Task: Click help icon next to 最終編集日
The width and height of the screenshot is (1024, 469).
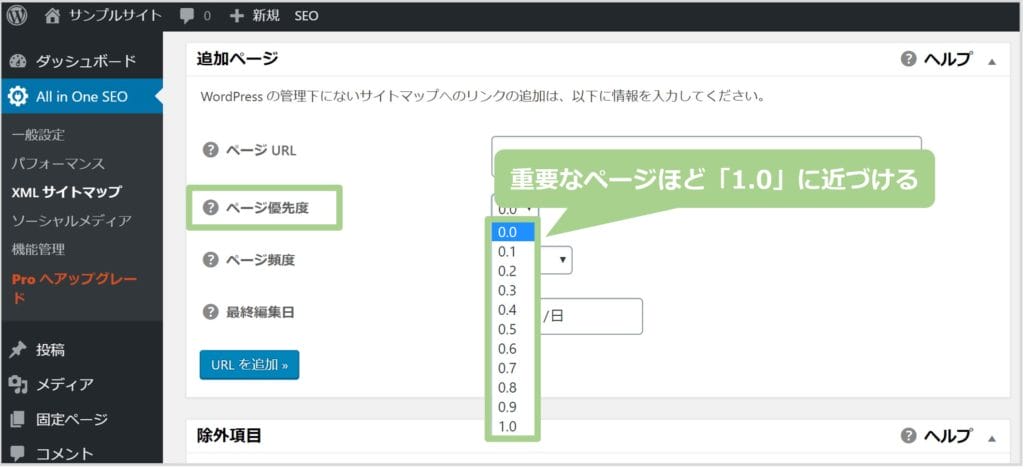Action: point(210,312)
